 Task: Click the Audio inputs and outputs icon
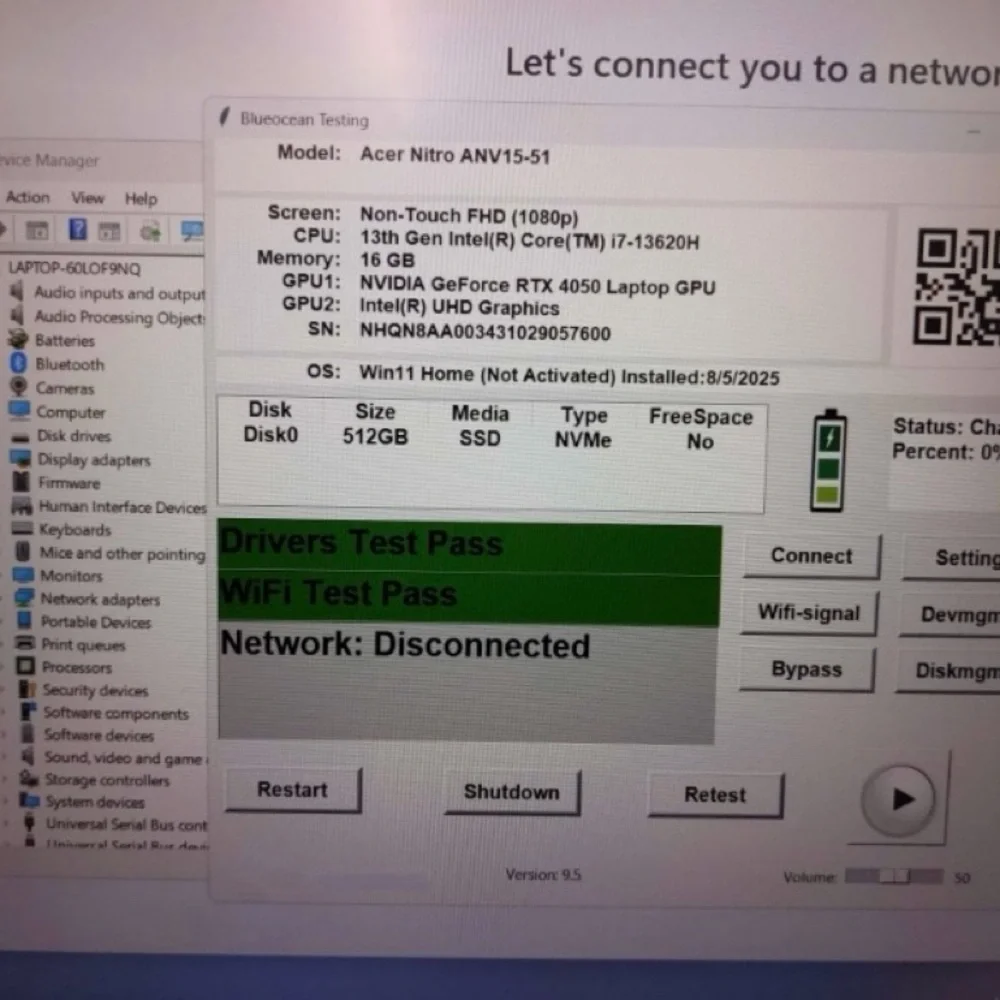click(17, 292)
